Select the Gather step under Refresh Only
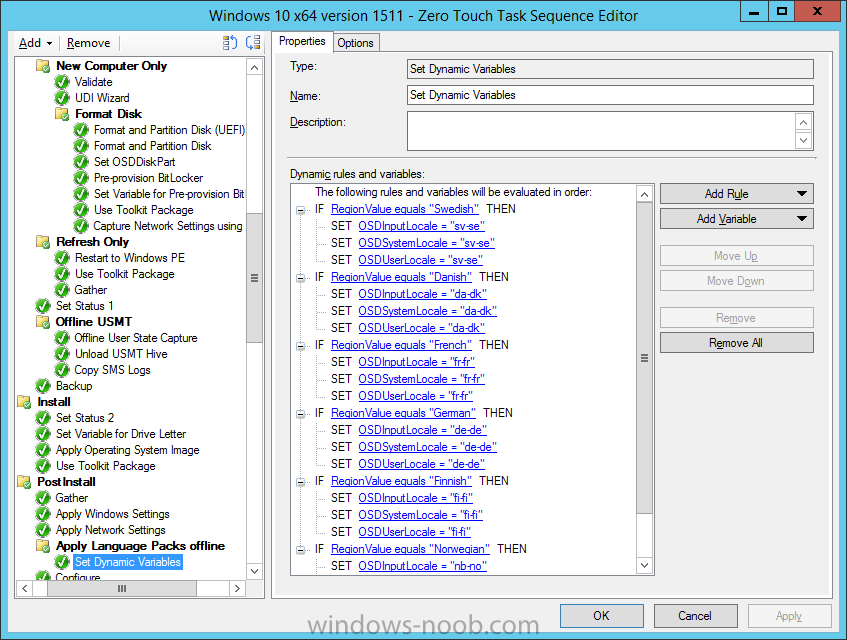This screenshot has height=640, width=847. click(x=91, y=290)
